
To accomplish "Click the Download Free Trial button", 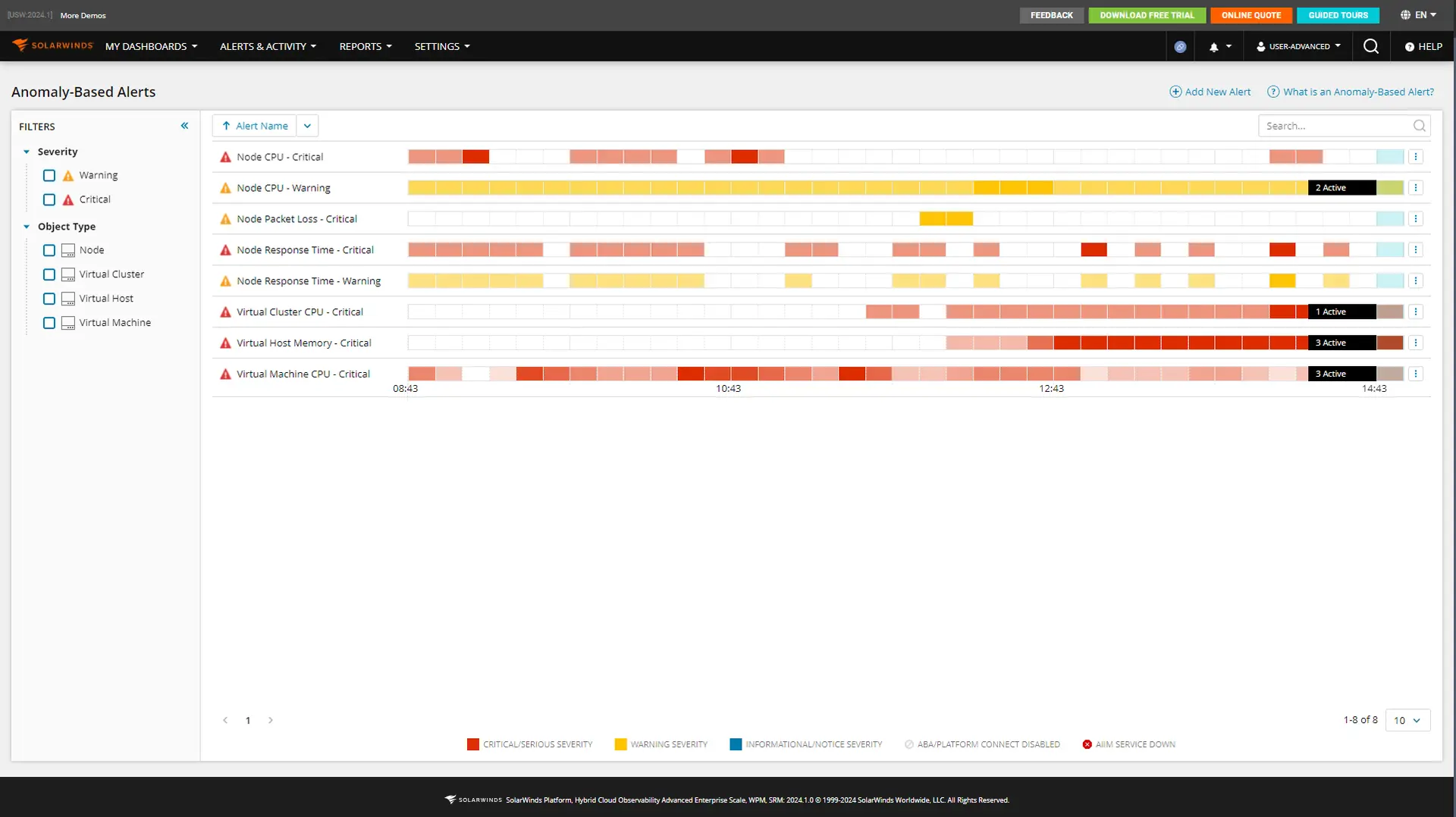I will (x=1147, y=14).
